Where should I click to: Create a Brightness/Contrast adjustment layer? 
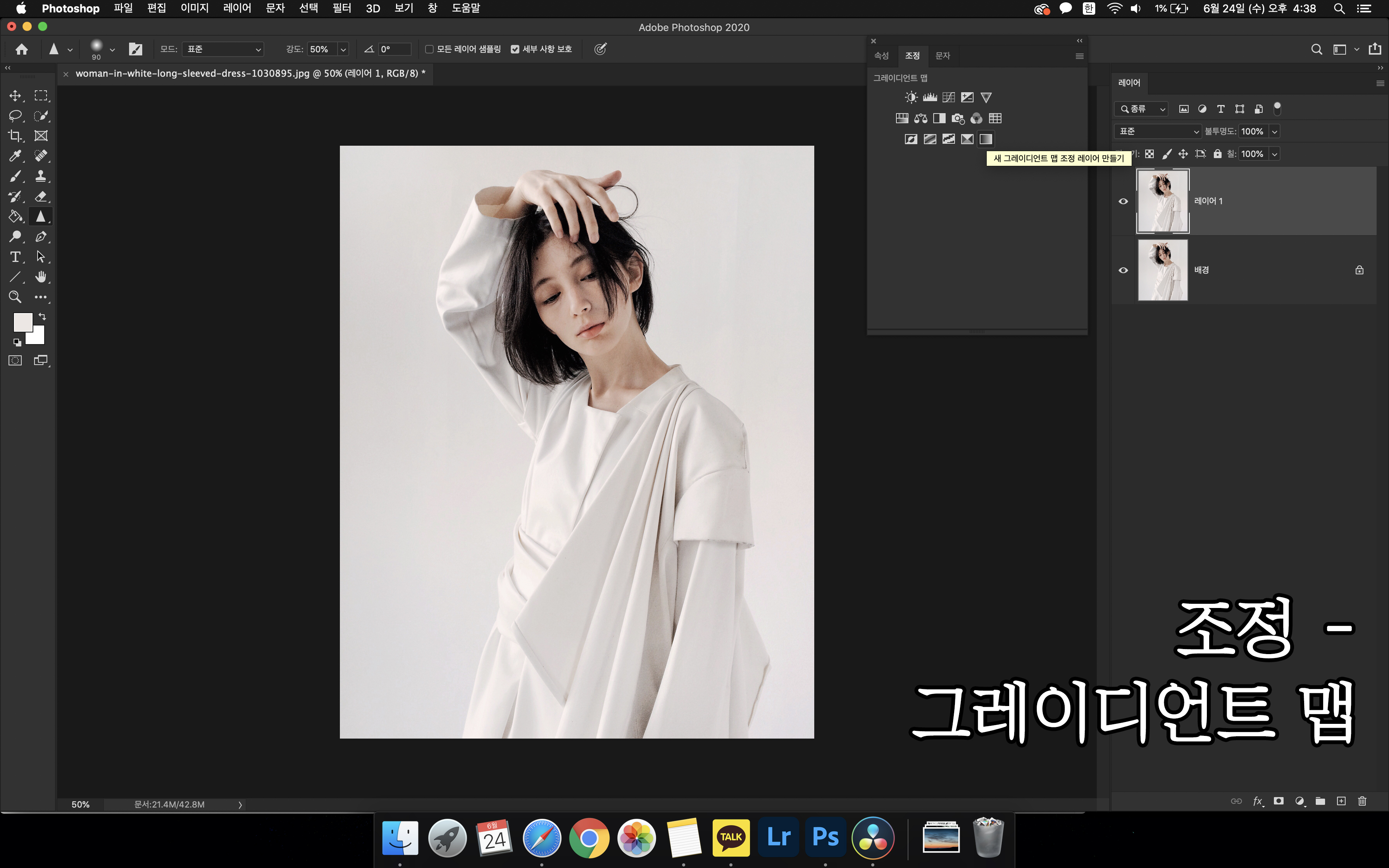pos(911,98)
